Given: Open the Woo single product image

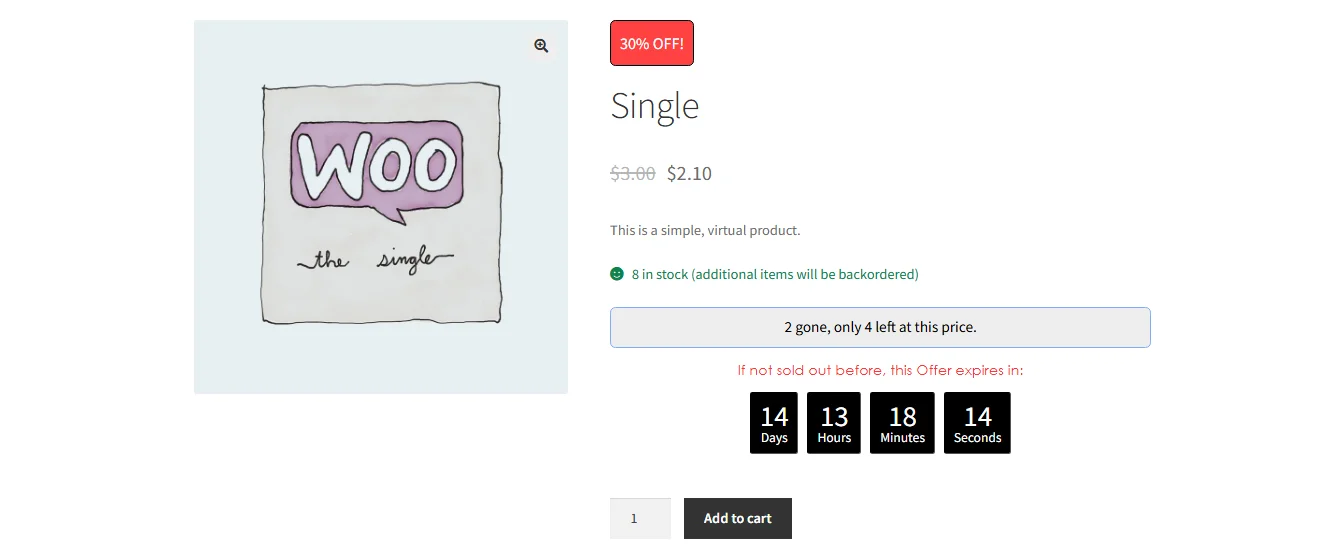Looking at the screenshot, I should coord(381,207).
